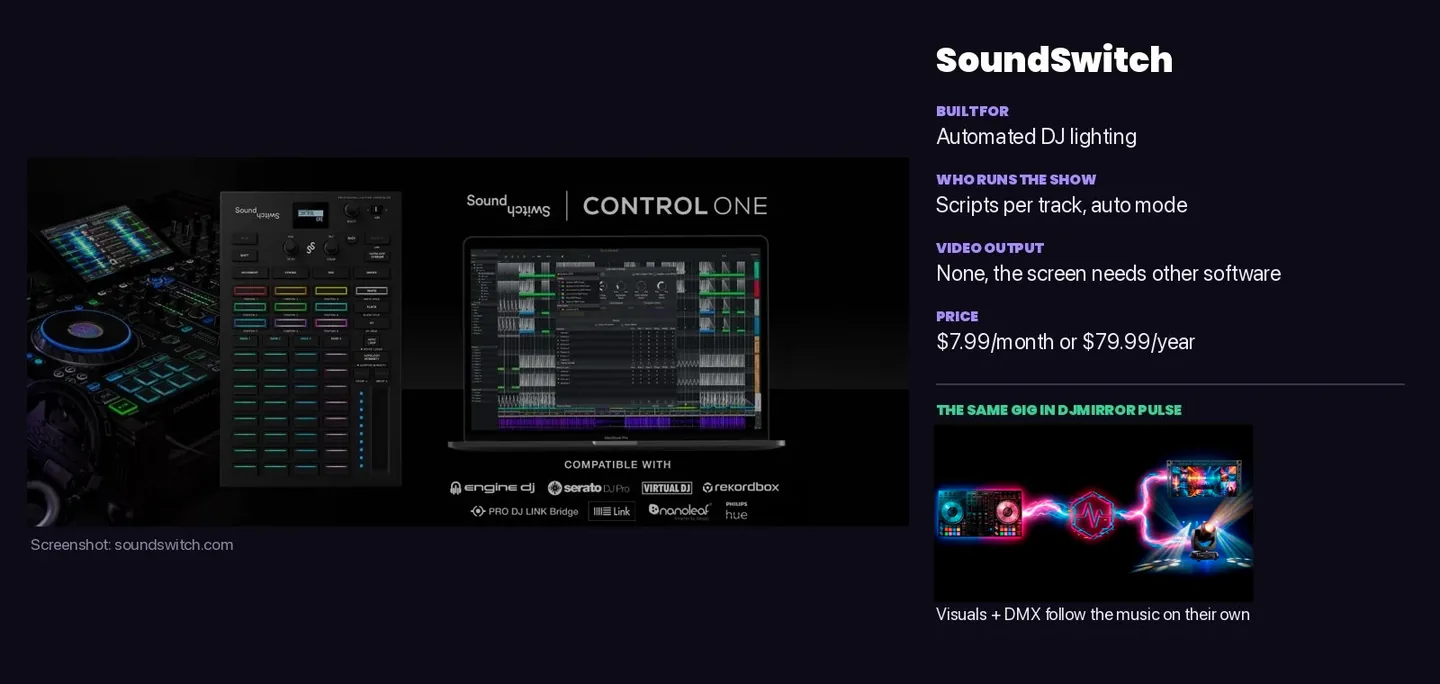Click the Nanoleaf logo

(x=679, y=510)
